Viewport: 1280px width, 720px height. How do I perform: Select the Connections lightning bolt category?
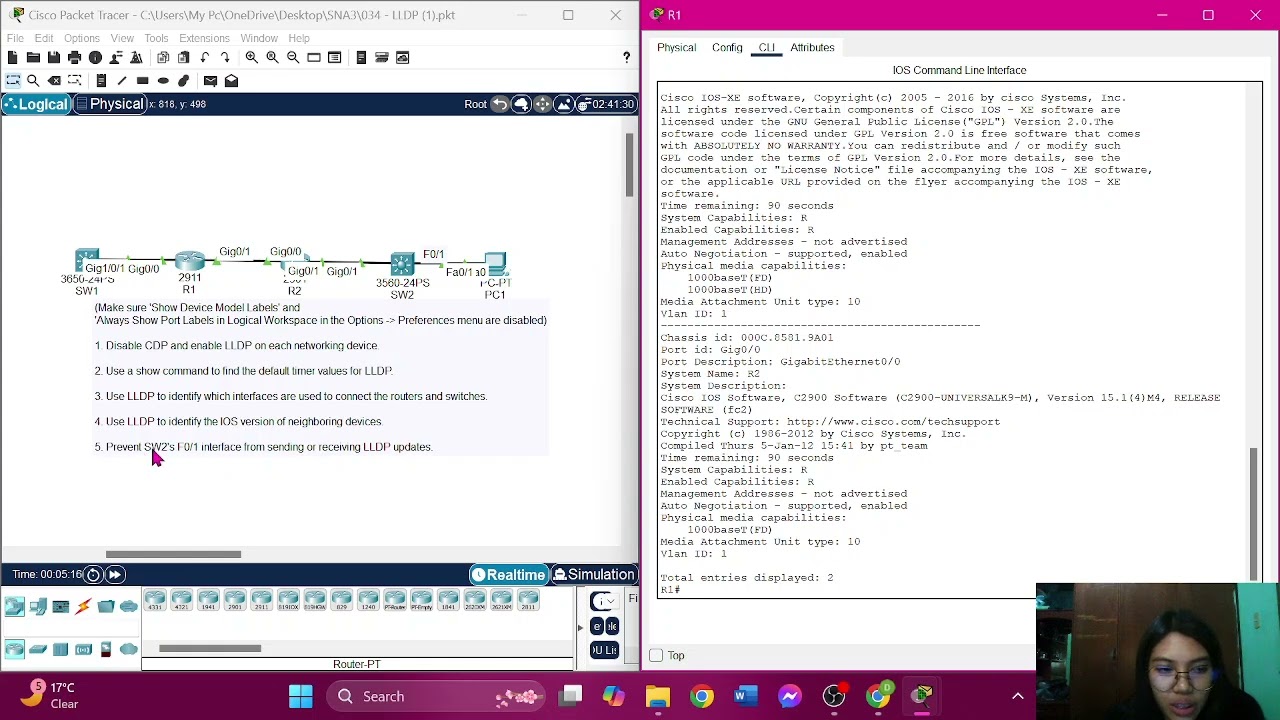pyautogui.click(x=83, y=606)
